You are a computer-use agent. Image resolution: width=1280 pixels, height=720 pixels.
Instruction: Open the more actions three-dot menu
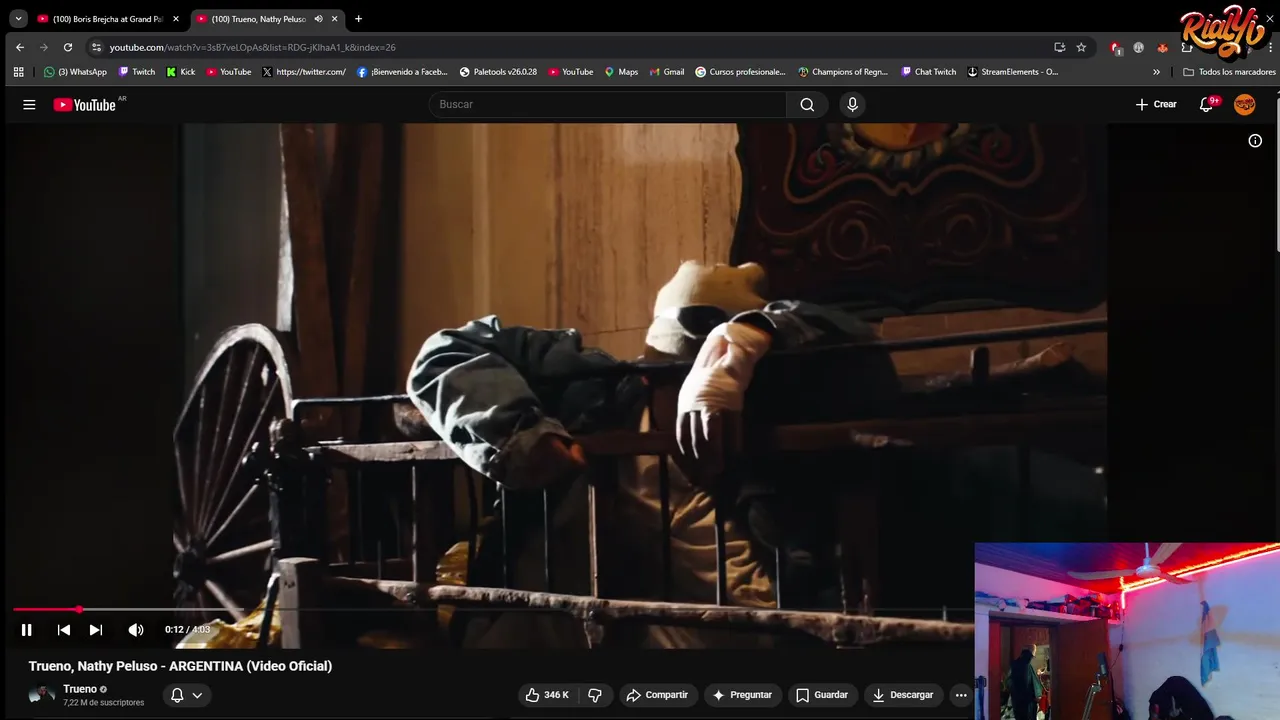(x=961, y=695)
